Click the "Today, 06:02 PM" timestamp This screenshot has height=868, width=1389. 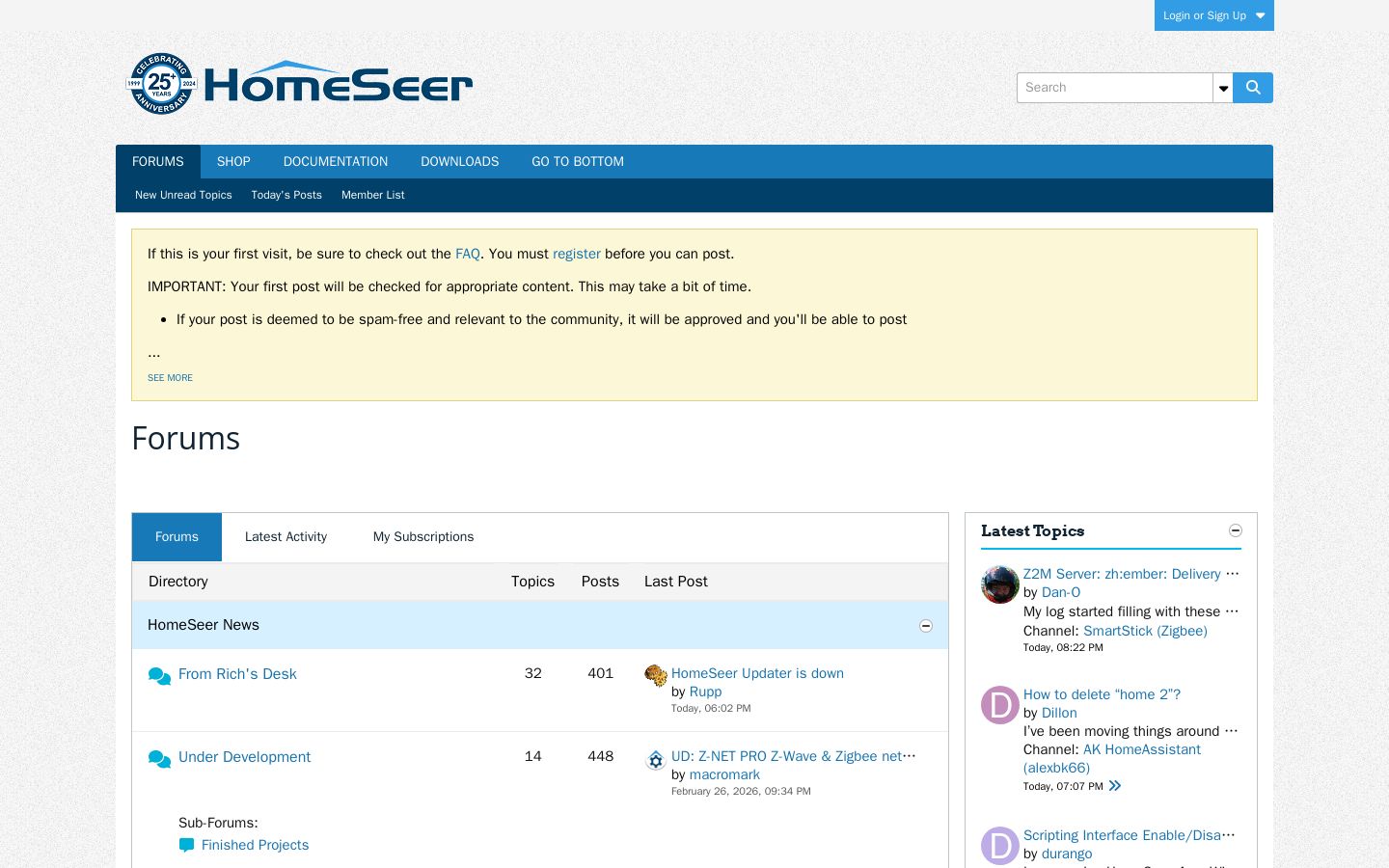click(711, 708)
